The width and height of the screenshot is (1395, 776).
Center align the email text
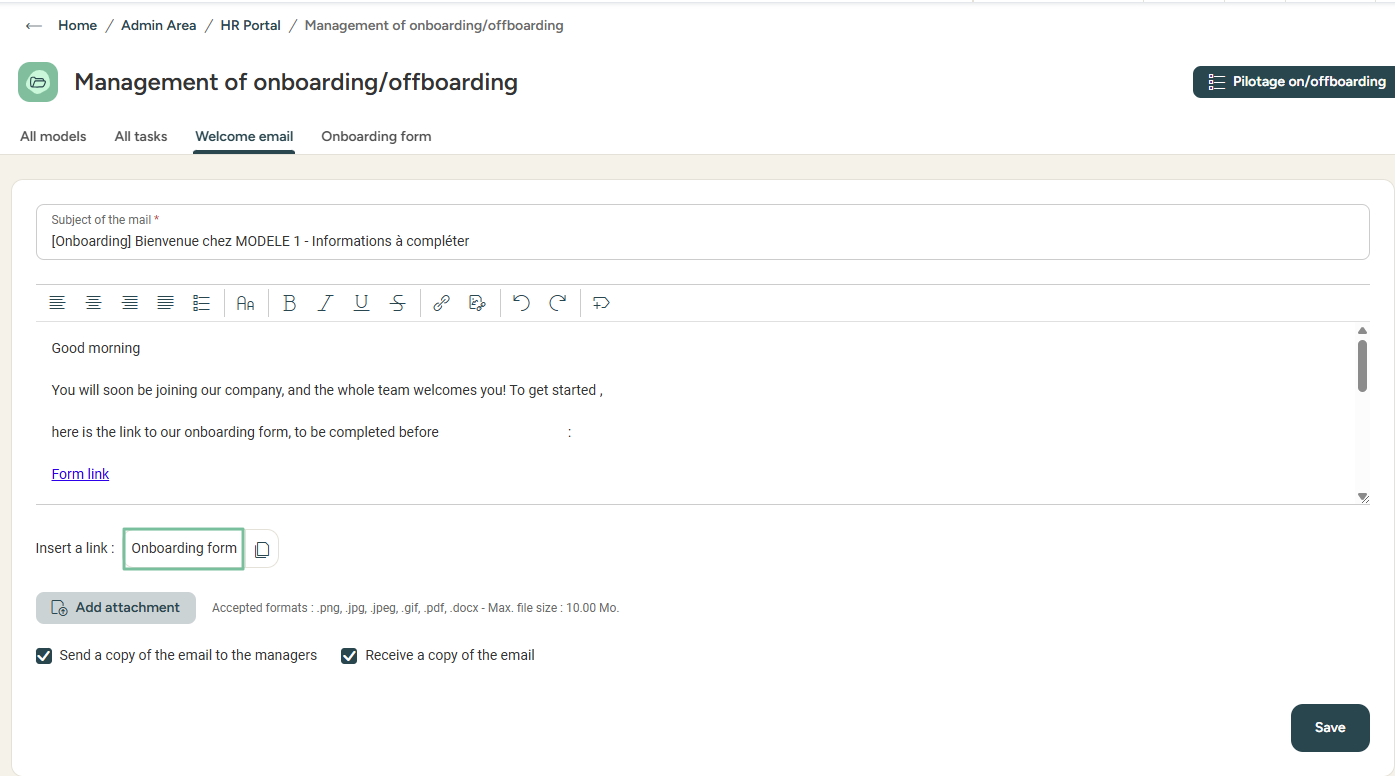(x=93, y=303)
